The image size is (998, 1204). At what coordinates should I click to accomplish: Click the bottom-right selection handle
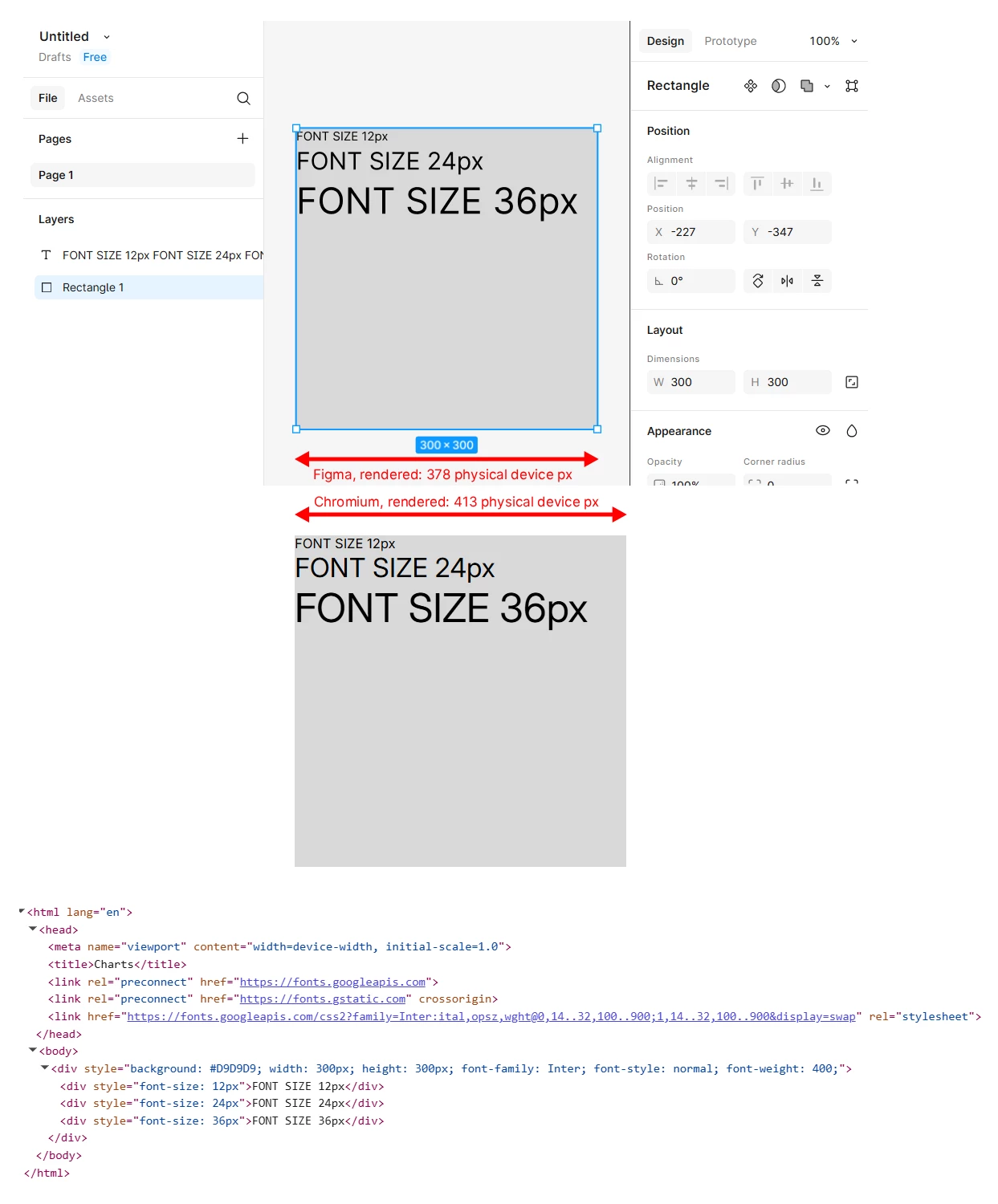(x=597, y=429)
